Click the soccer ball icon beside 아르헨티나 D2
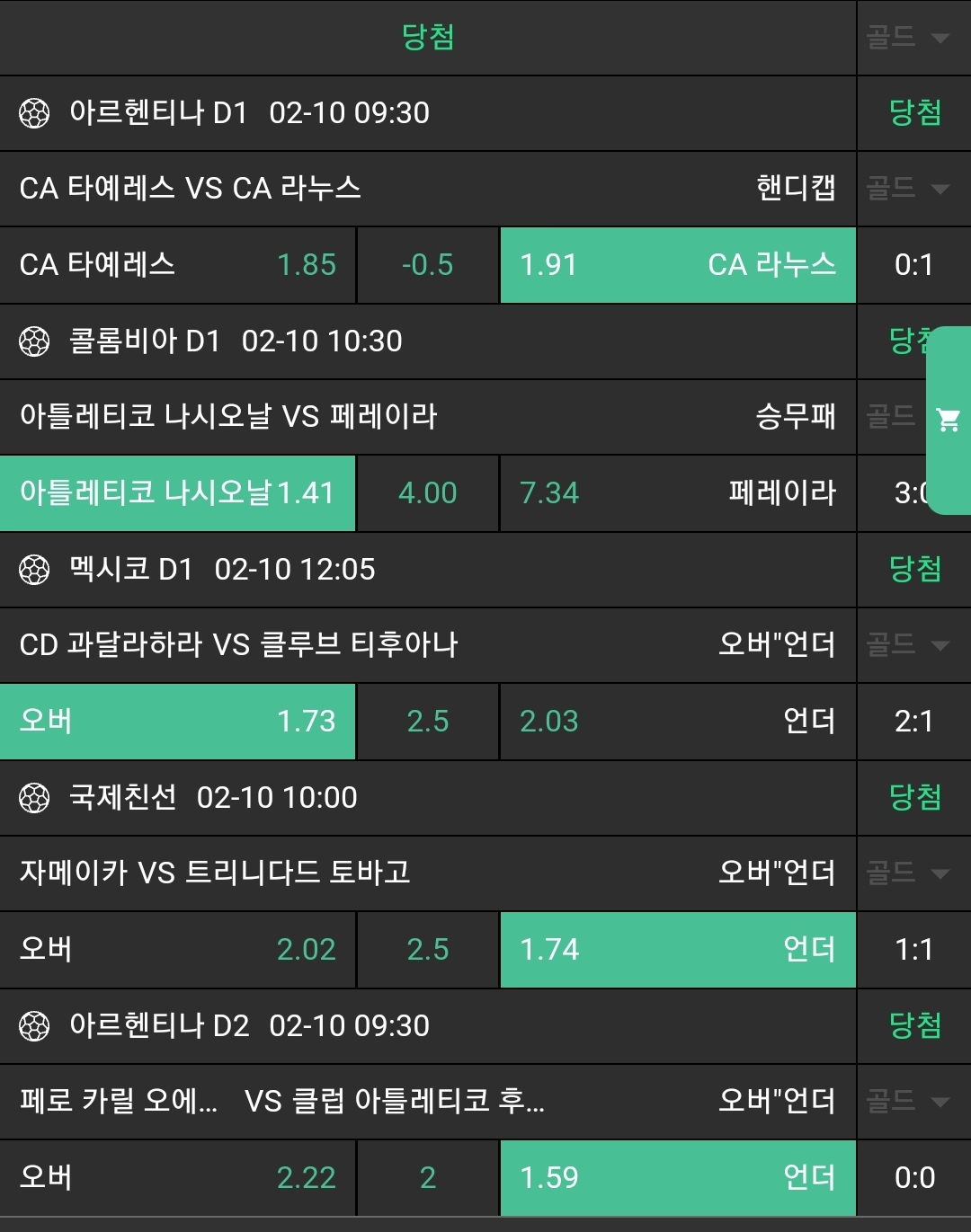The image size is (971, 1232). 34,1026
